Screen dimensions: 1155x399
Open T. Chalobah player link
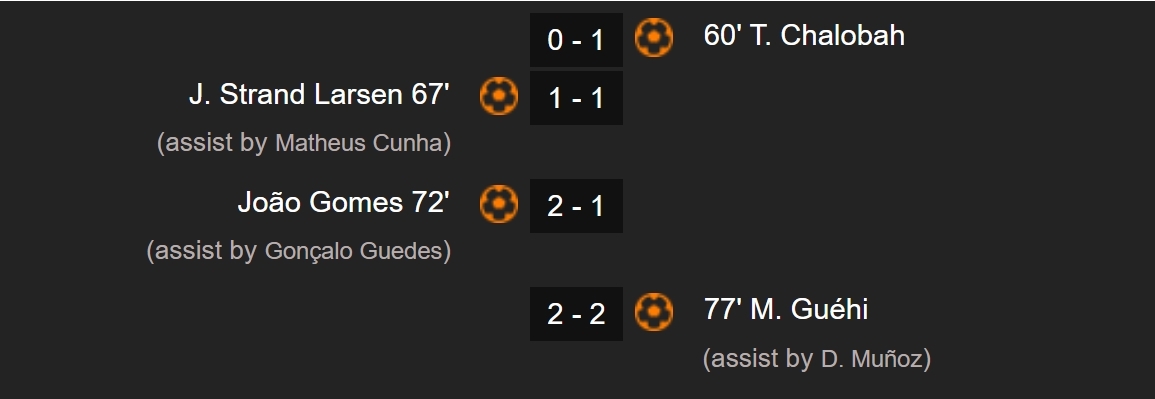tap(827, 35)
